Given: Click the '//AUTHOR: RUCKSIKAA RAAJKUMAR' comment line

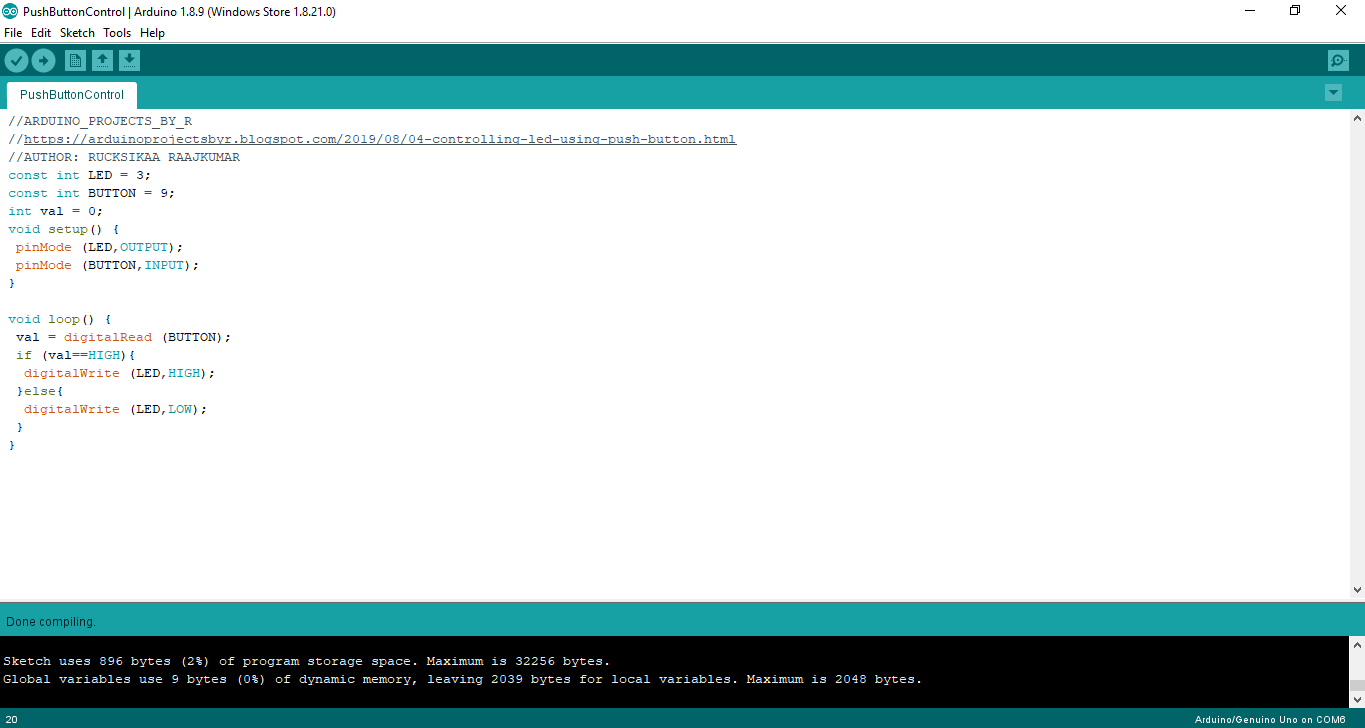Looking at the screenshot, I should point(124,157).
